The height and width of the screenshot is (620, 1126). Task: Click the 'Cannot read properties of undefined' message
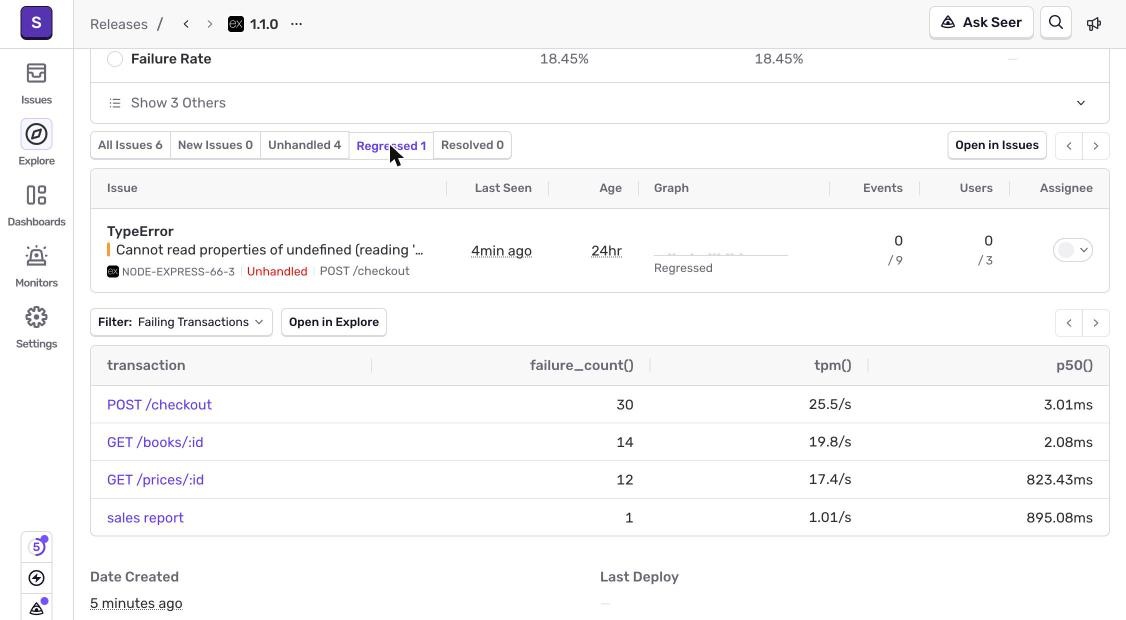click(x=269, y=250)
